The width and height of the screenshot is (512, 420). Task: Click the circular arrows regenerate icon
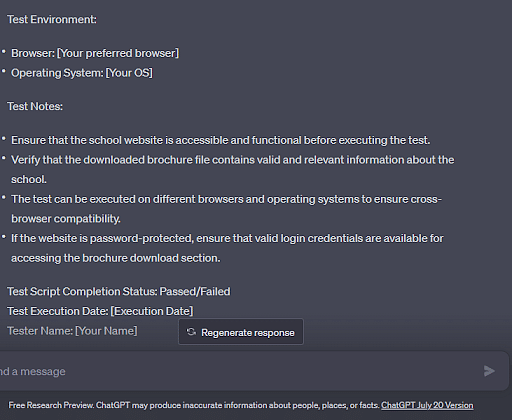tap(191, 332)
